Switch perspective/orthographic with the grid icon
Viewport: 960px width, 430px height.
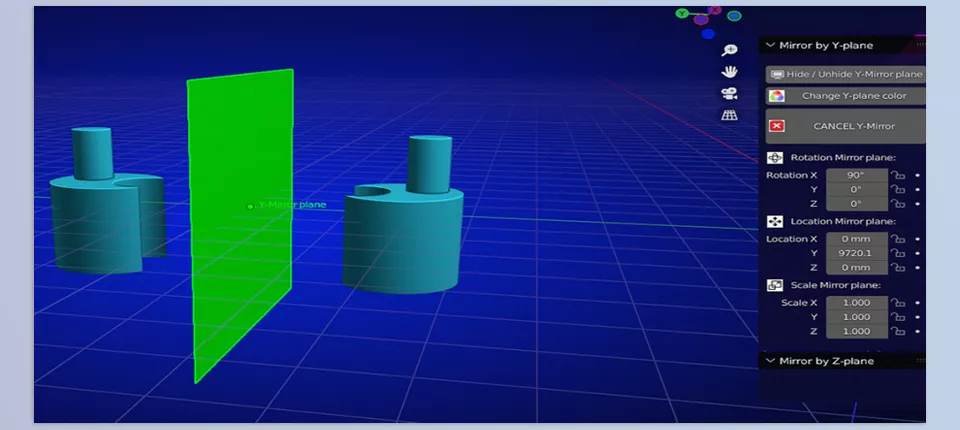(x=730, y=116)
